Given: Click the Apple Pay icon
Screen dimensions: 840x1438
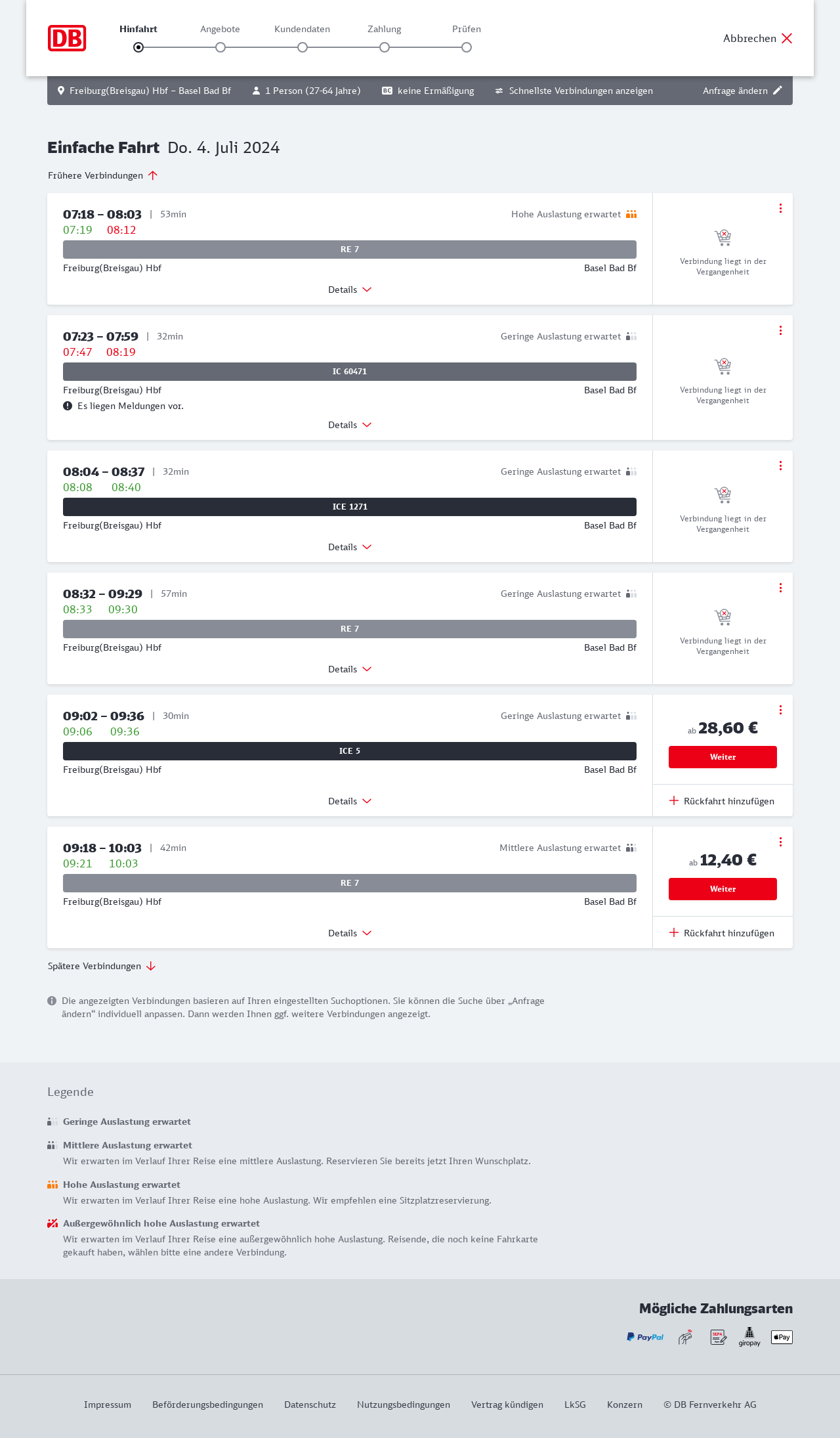Looking at the screenshot, I should (x=782, y=1337).
